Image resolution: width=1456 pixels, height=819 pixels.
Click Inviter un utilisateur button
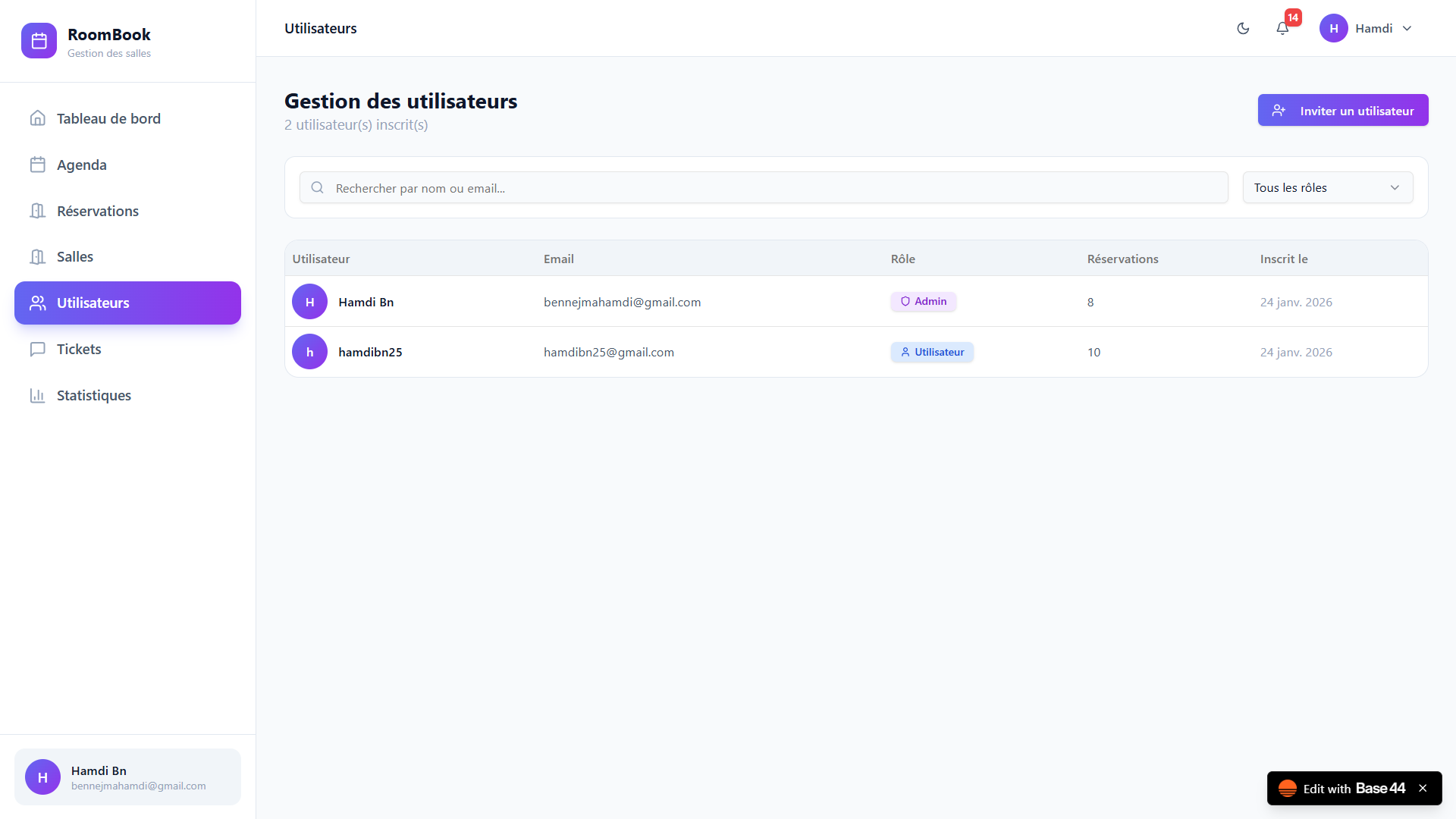click(x=1342, y=110)
